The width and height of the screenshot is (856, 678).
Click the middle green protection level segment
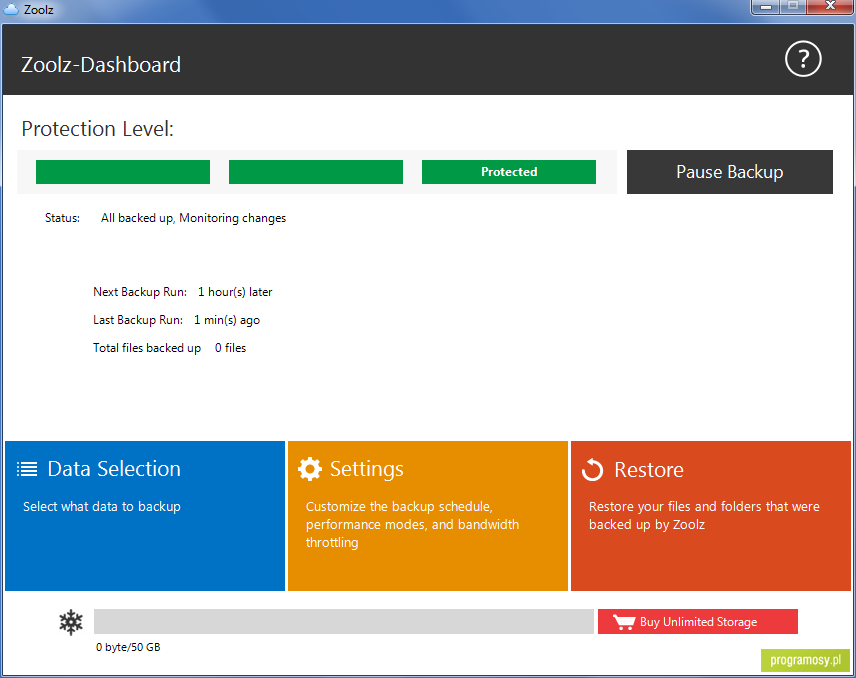[x=316, y=172]
